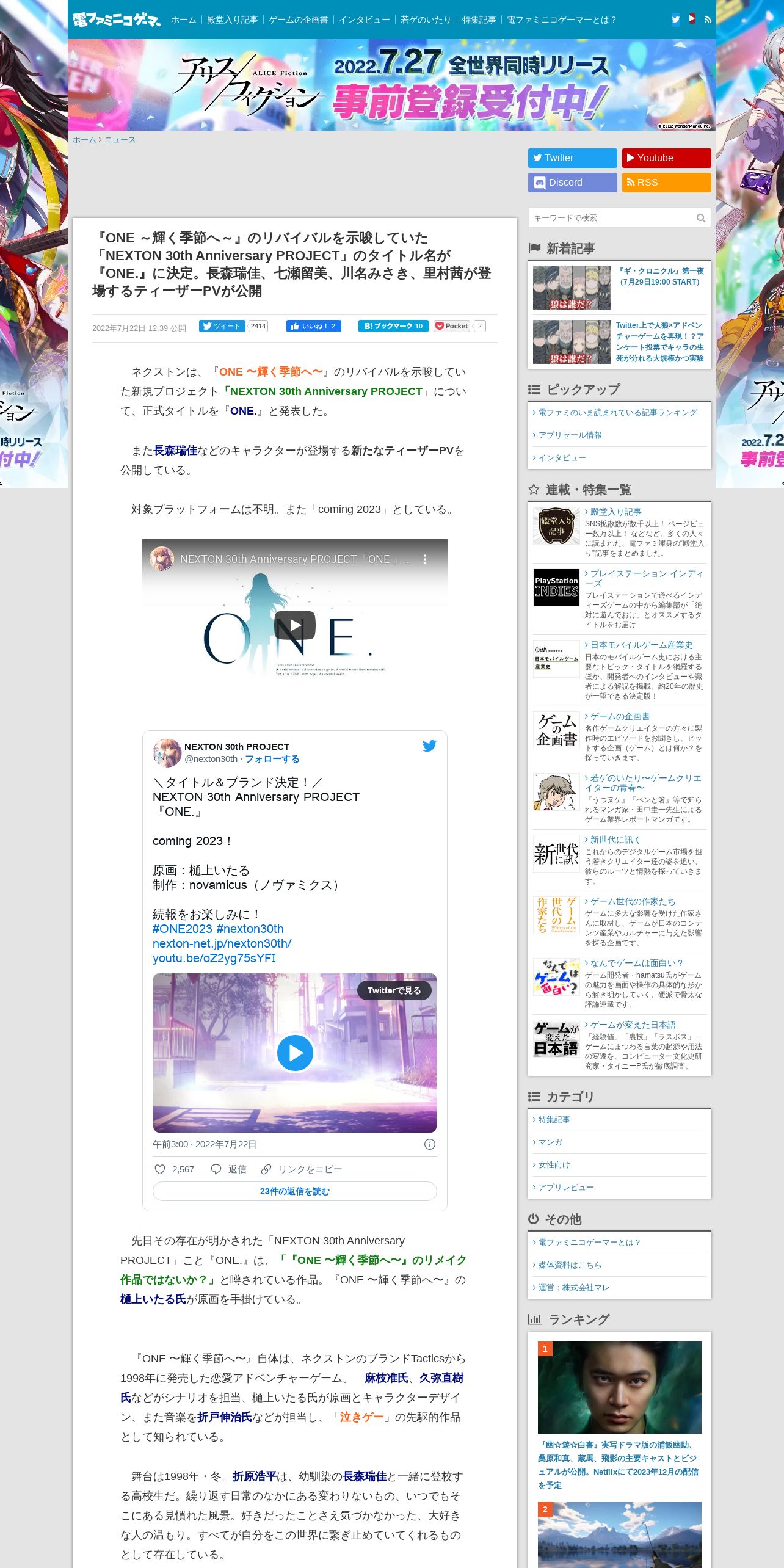Open 媒体資料はこちら link
The image size is (784, 1568).
pos(570,1265)
